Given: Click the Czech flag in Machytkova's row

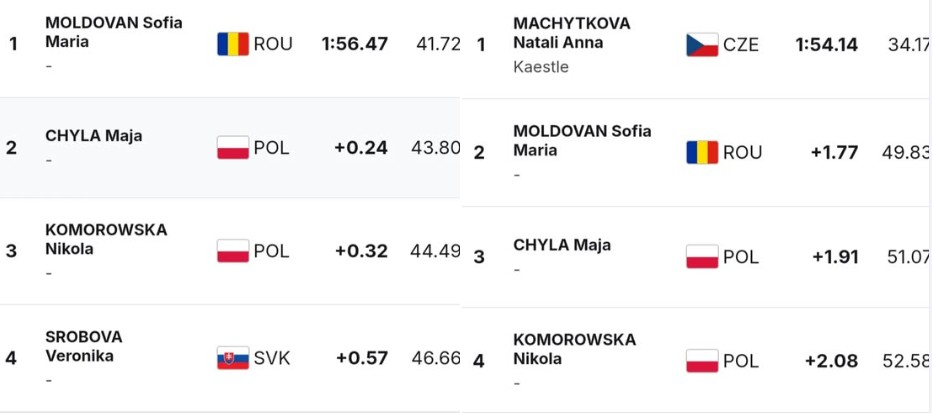Looking at the screenshot, I should point(702,45).
